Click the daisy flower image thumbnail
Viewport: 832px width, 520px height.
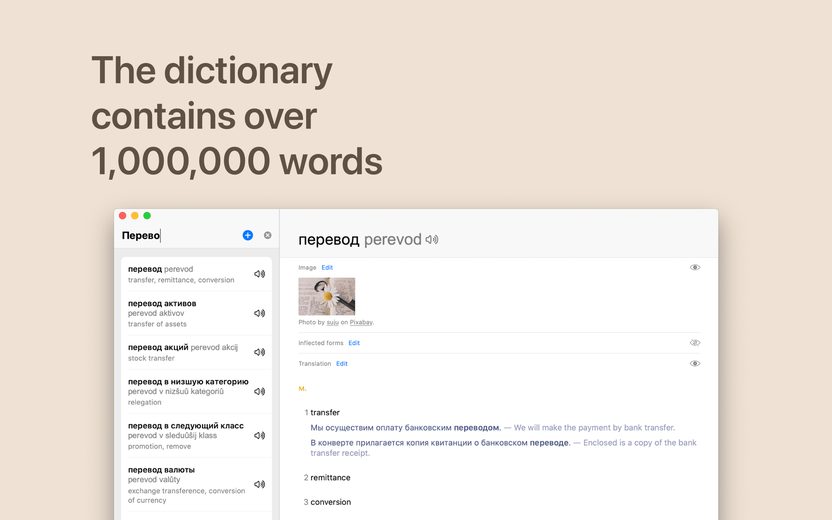327,296
